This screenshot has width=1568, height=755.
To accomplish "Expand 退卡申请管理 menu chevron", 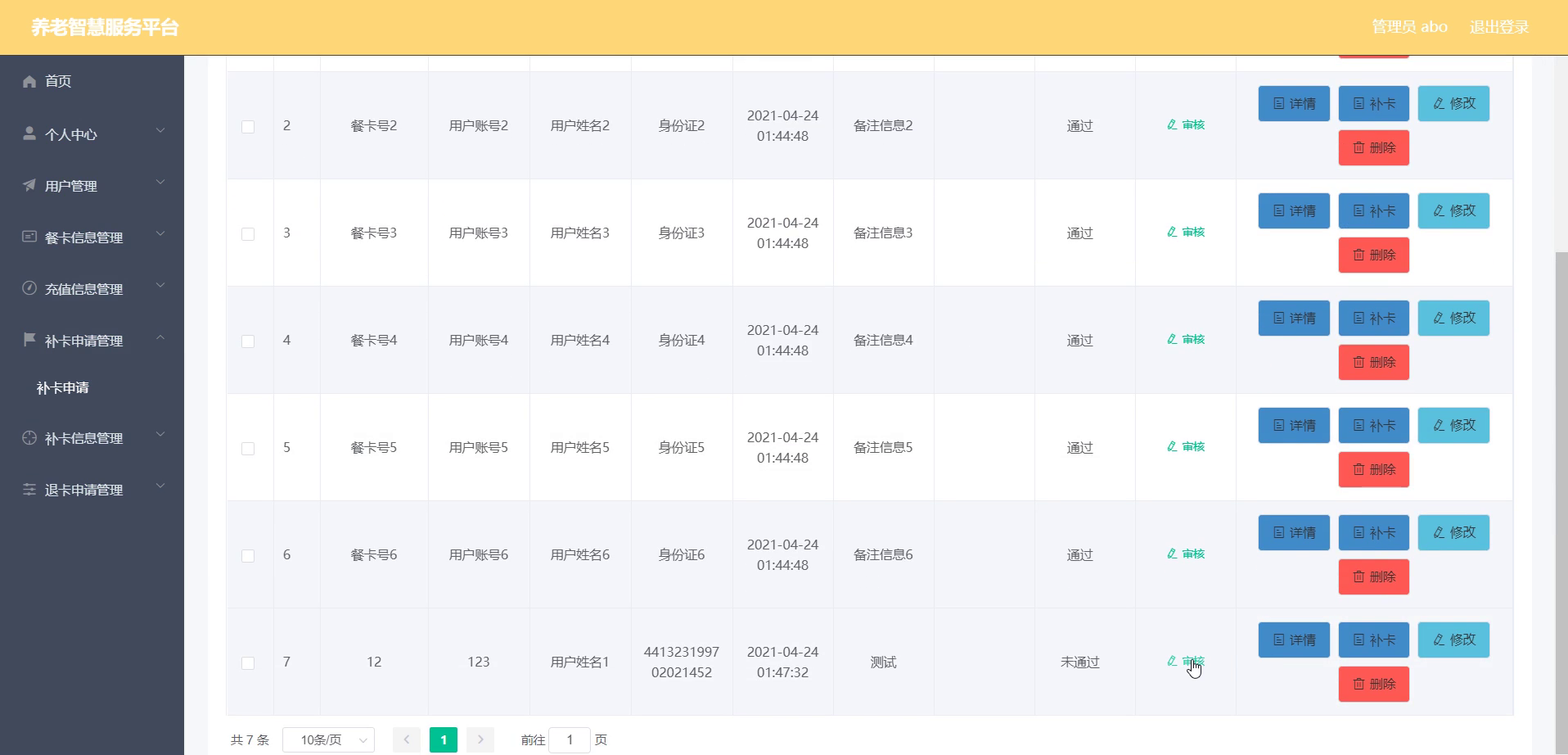I will 160,486.
